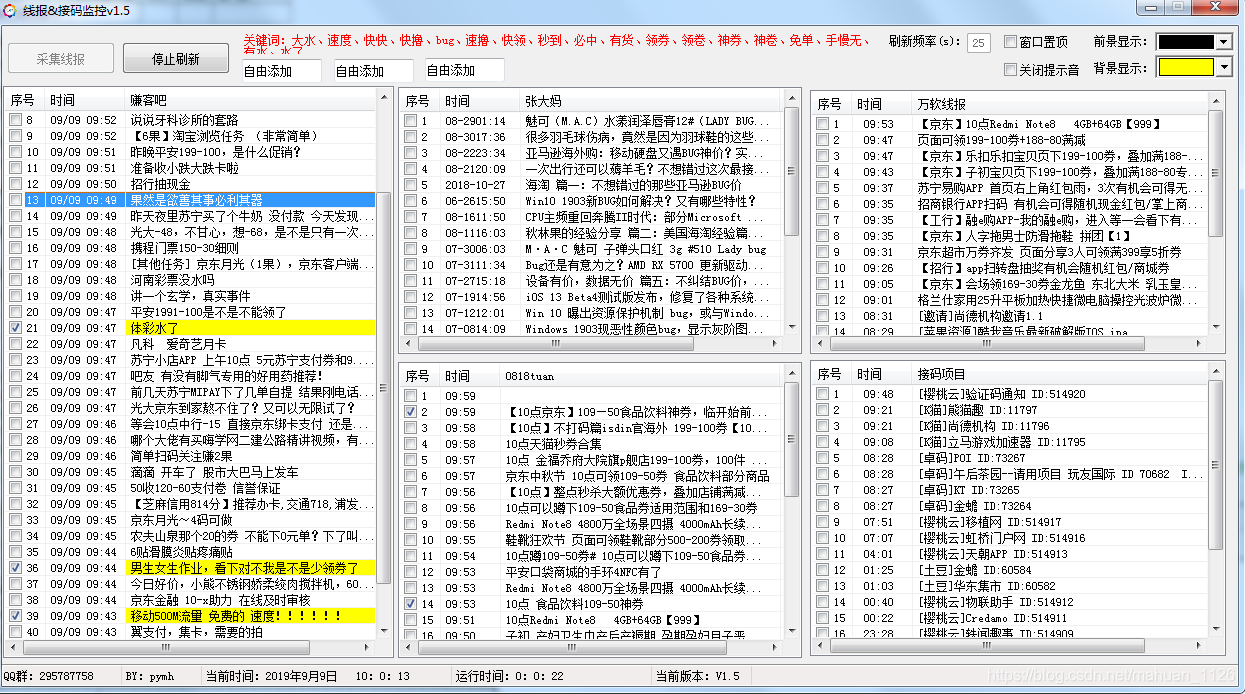
Task: Select the row 京东月光~4码可做
Action: click(x=191, y=520)
